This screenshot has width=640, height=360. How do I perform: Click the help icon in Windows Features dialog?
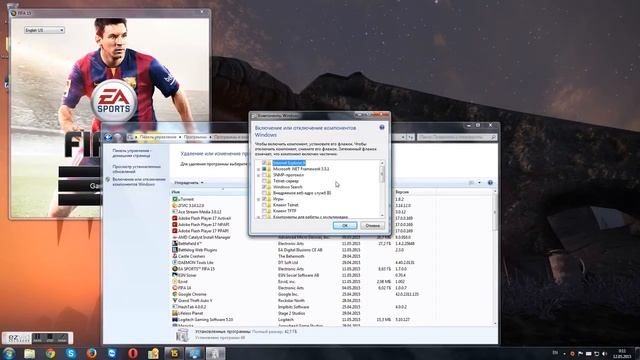[x=382, y=128]
